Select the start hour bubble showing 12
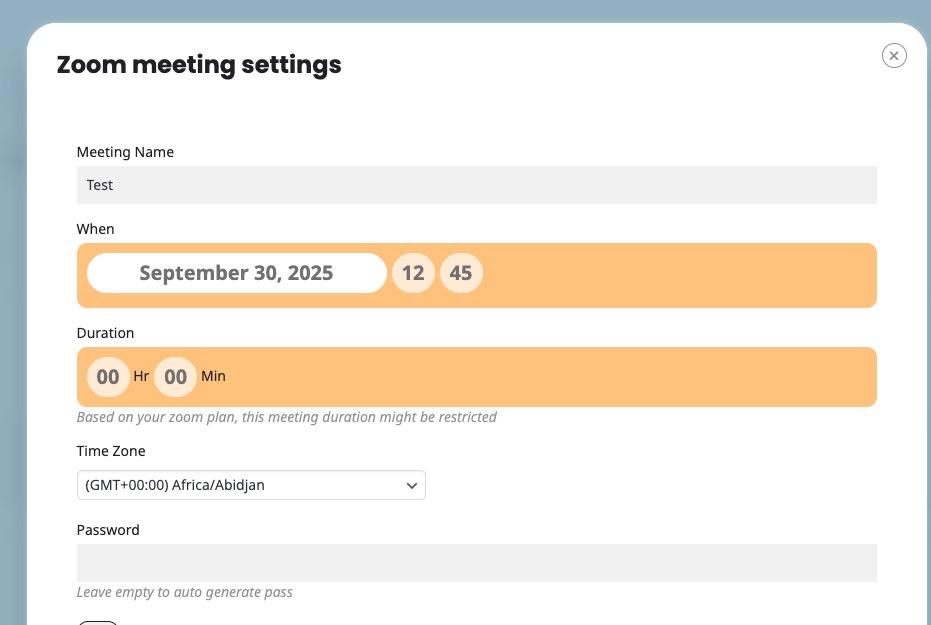Image resolution: width=931 pixels, height=625 pixels. point(413,273)
